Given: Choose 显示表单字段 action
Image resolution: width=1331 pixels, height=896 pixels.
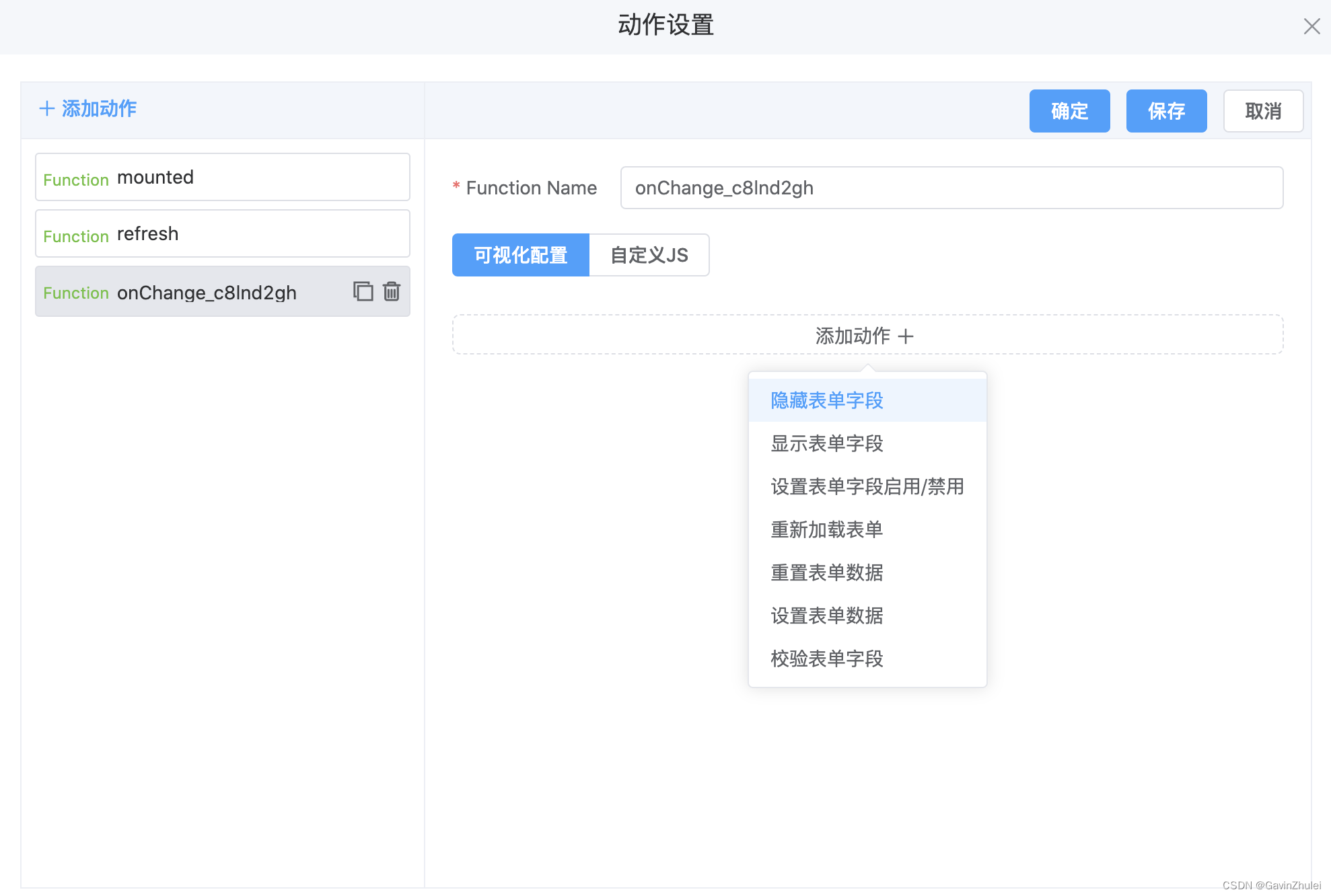Looking at the screenshot, I should 826,443.
